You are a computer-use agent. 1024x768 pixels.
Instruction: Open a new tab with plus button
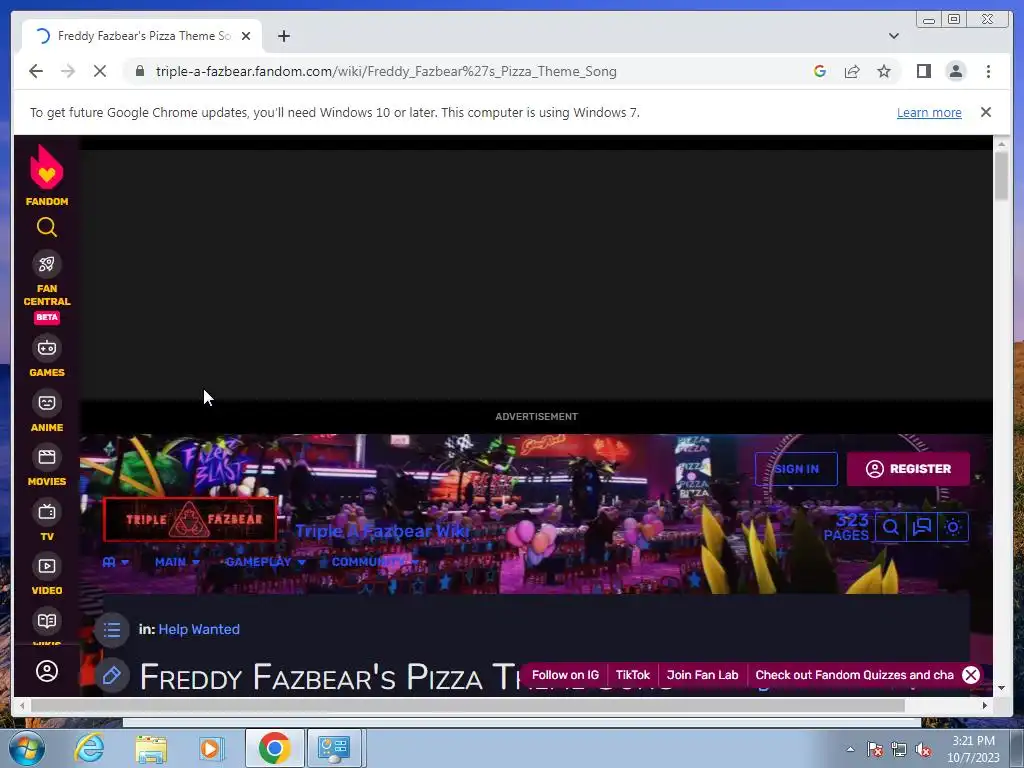(x=283, y=36)
